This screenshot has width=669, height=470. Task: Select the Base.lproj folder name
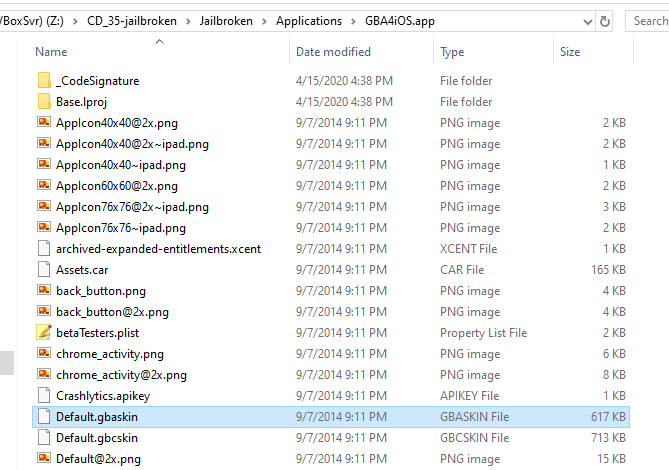click(x=81, y=102)
